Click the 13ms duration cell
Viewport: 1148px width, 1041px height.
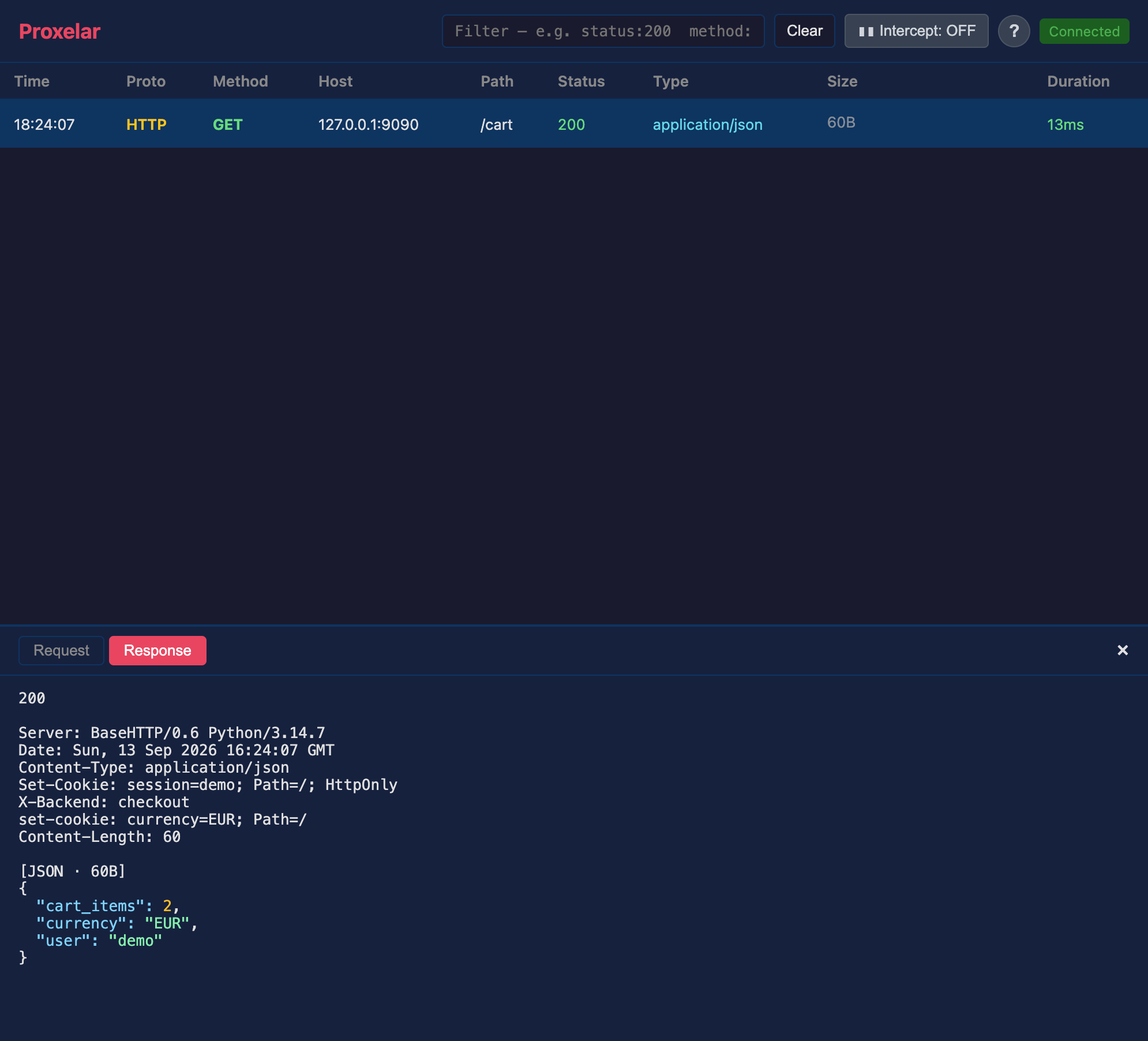(x=1065, y=125)
